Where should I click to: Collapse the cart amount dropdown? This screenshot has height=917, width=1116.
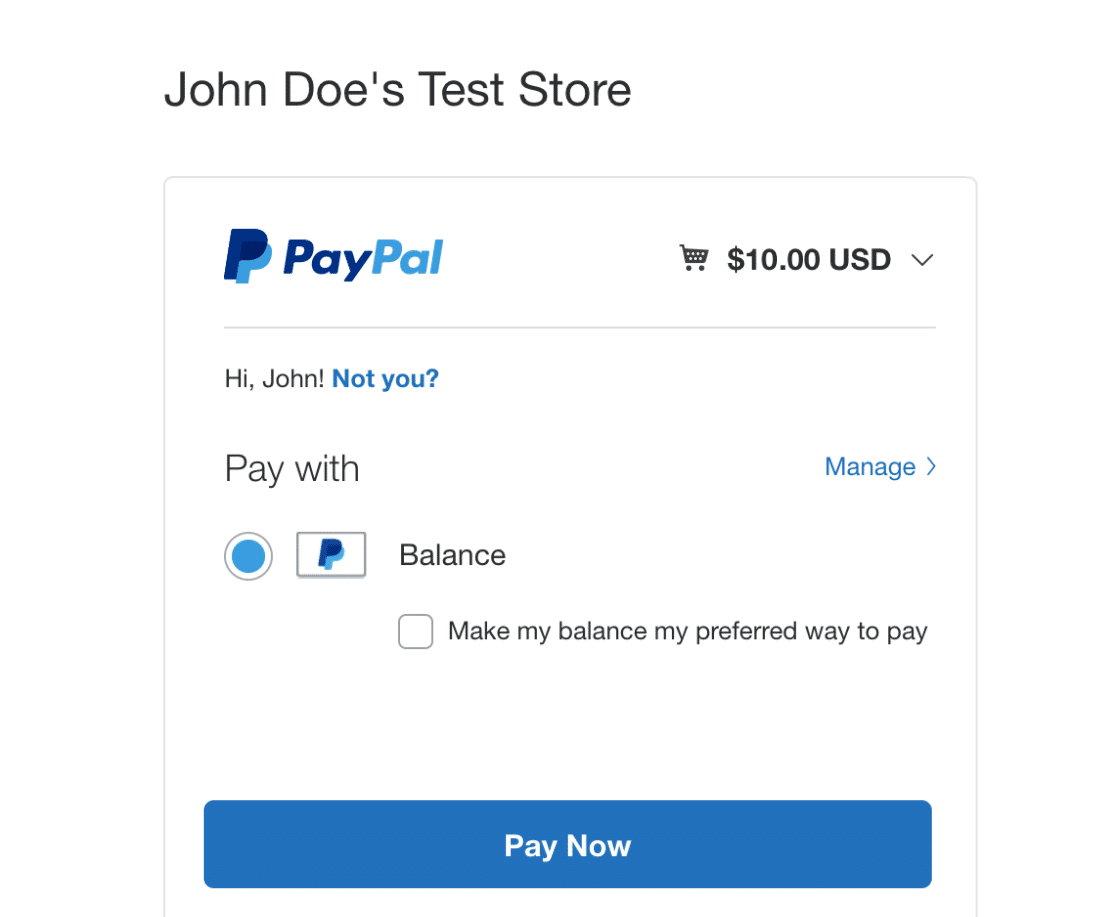tap(923, 260)
